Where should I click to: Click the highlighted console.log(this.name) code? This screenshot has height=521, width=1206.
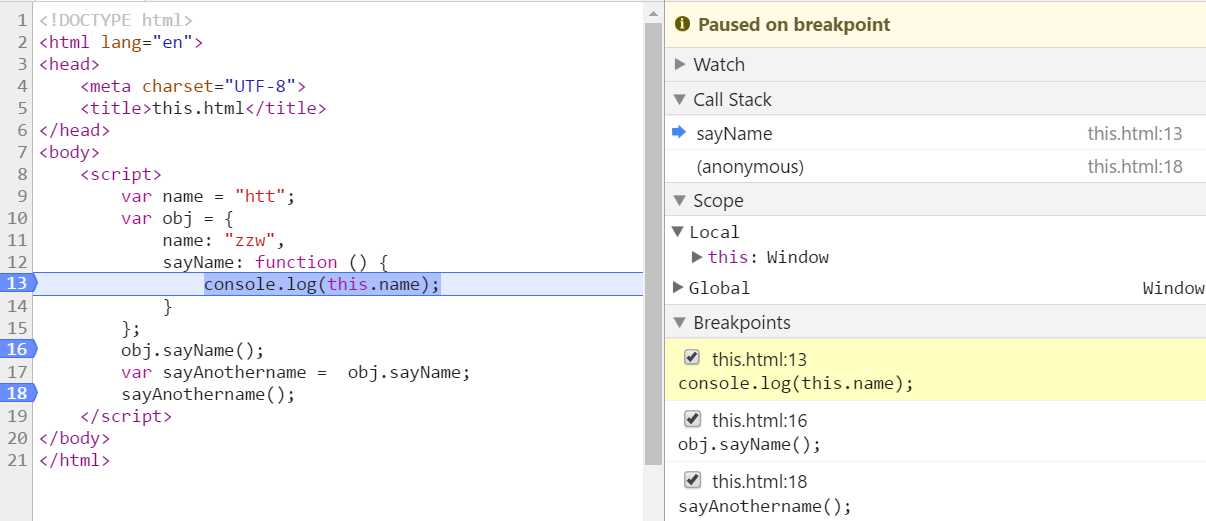tap(322, 284)
